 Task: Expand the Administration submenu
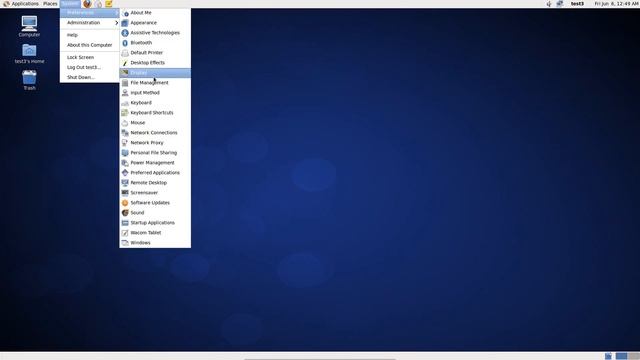click(90, 23)
